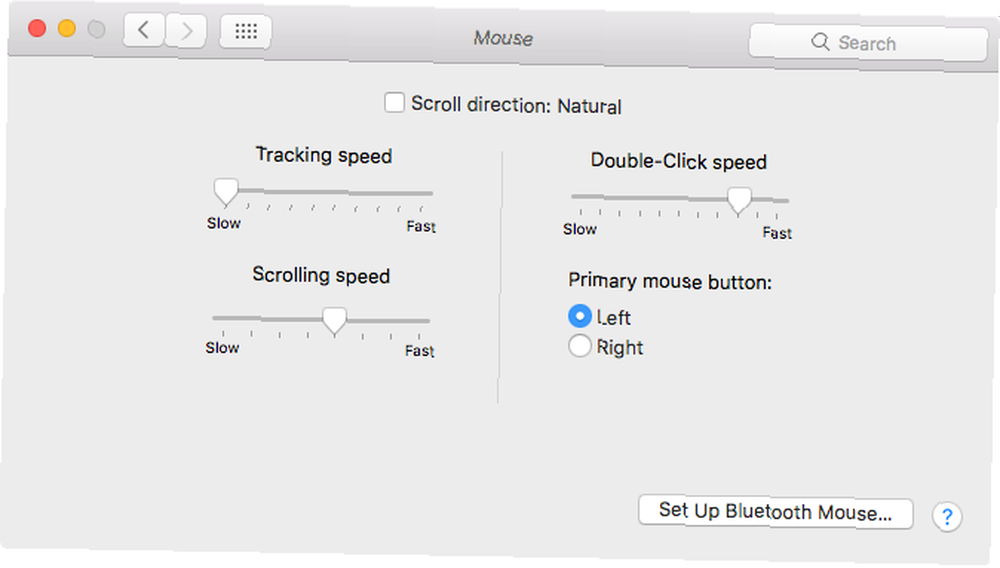Click the Double-Click speed slider thumb
Viewport: 1000px width, 568px height.
(x=739, y=200)
